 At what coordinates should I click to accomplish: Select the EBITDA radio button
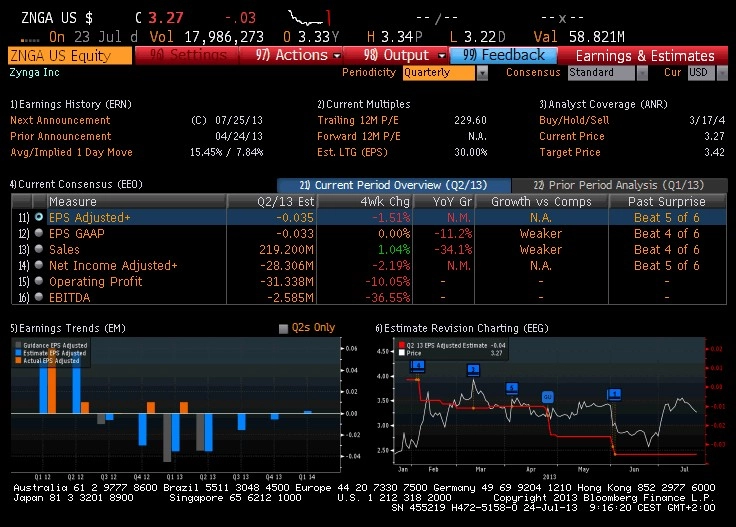point(39,297)
